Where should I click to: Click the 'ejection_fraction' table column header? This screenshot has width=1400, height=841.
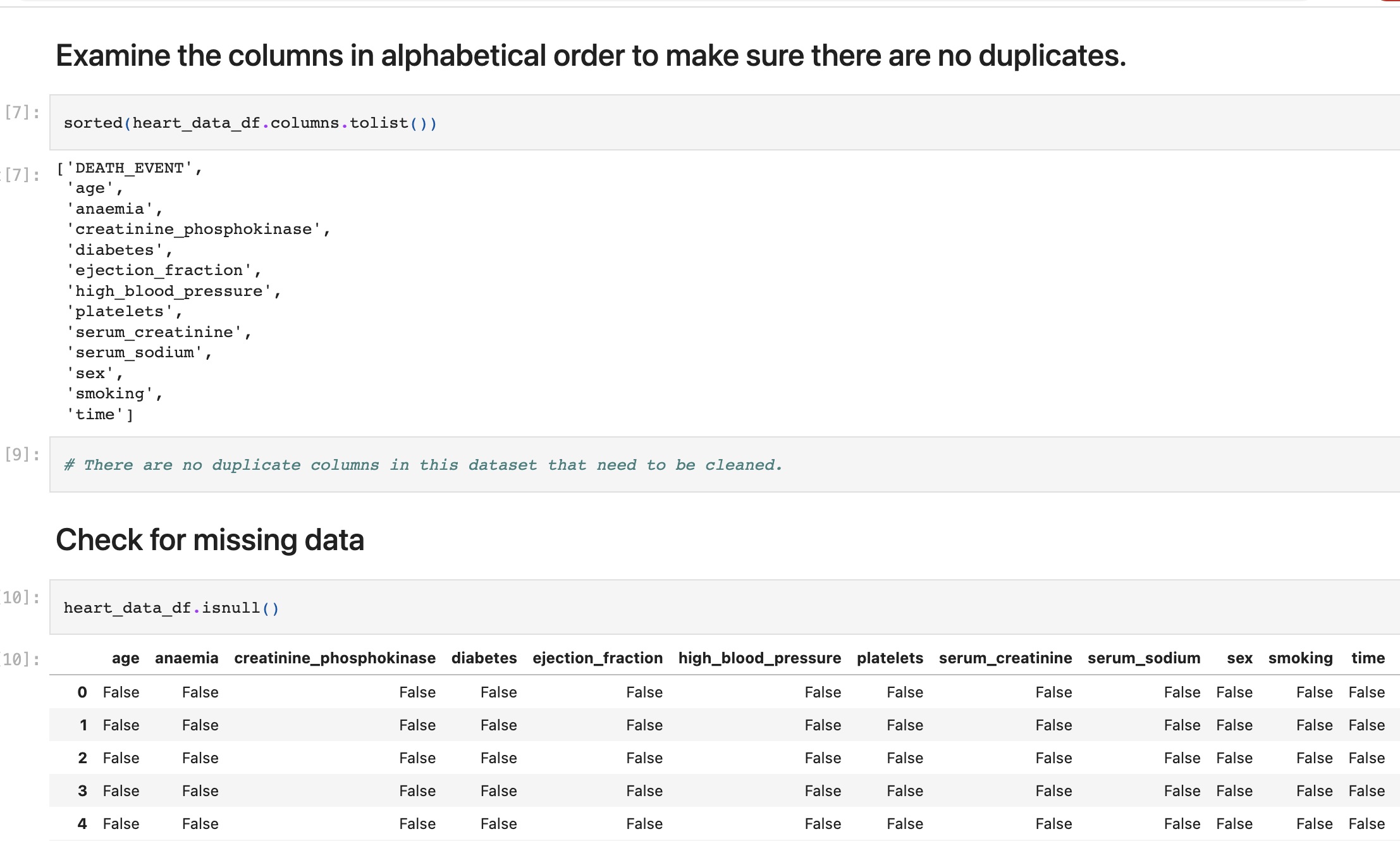click(598, 658)
